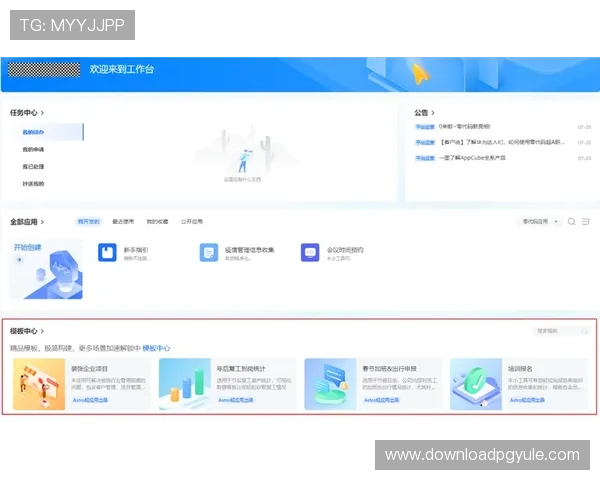Open the 零代码应用 dropdown
Screen dimensions: 600x480
(x=540, y=222)
